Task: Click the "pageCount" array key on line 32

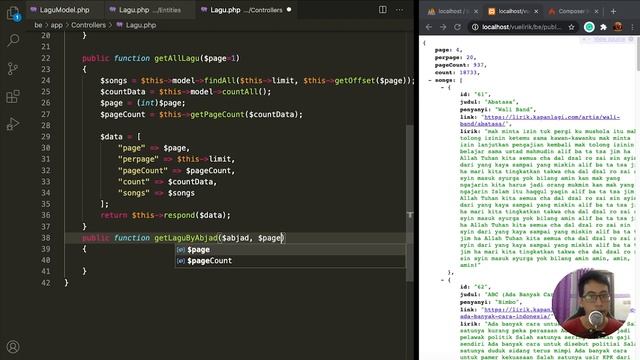Action: tap(143, 171)
